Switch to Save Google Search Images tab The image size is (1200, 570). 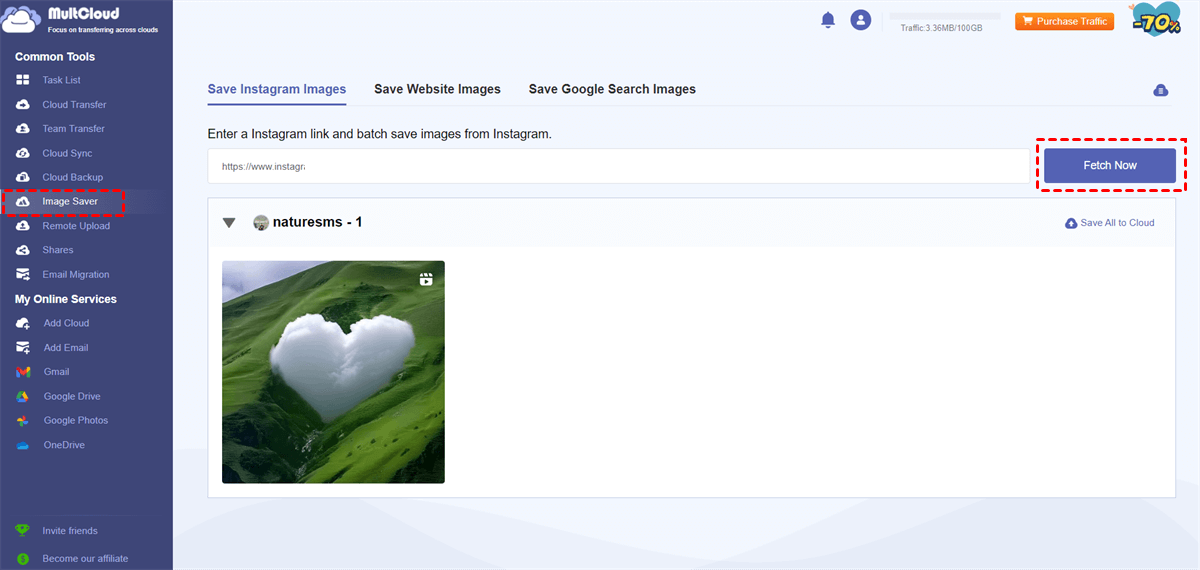click(612, 89)
